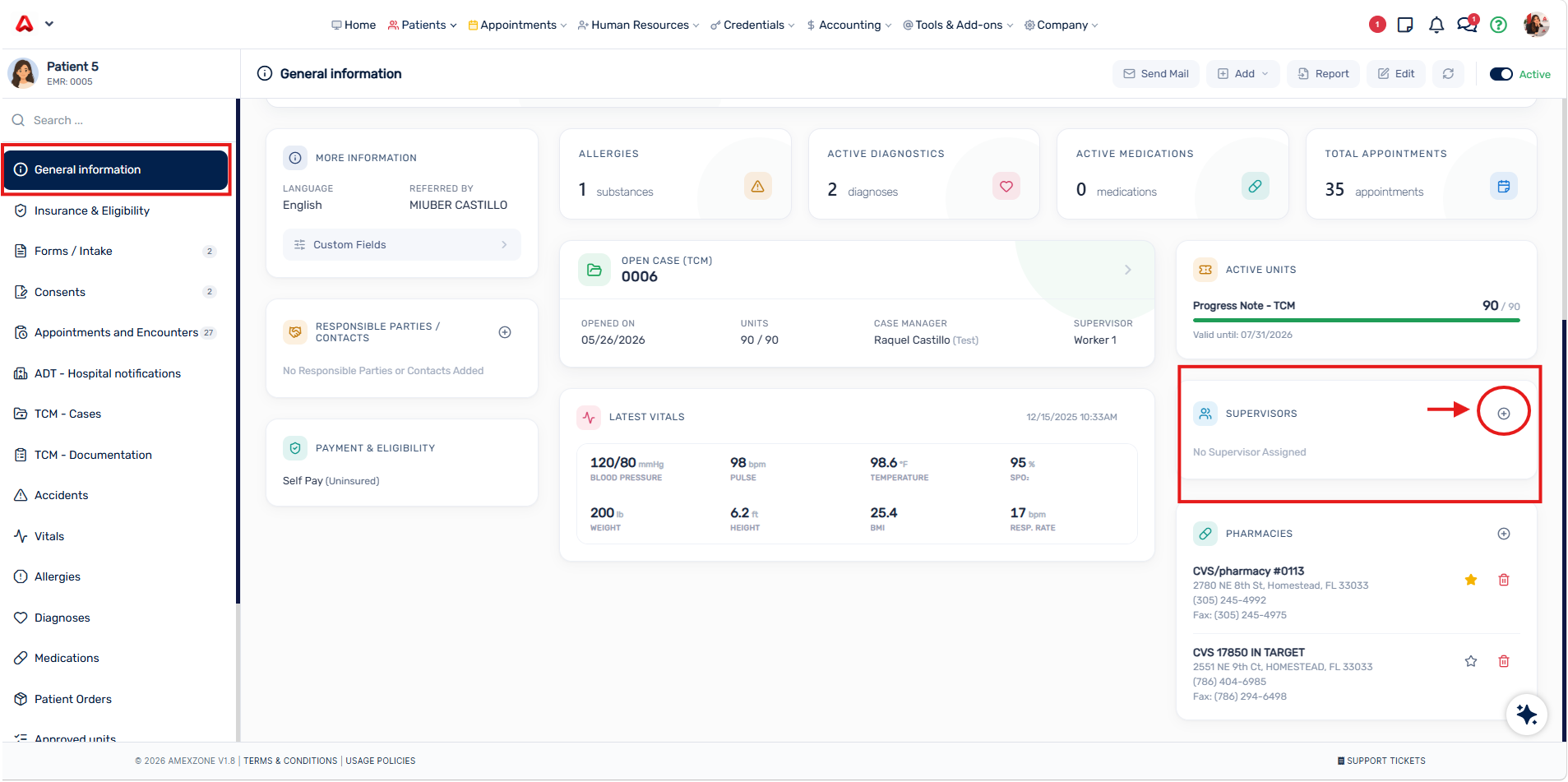Click total appointments calendar icon
This screenshot has height=782, width=1568.
[x=1503, y=187]
